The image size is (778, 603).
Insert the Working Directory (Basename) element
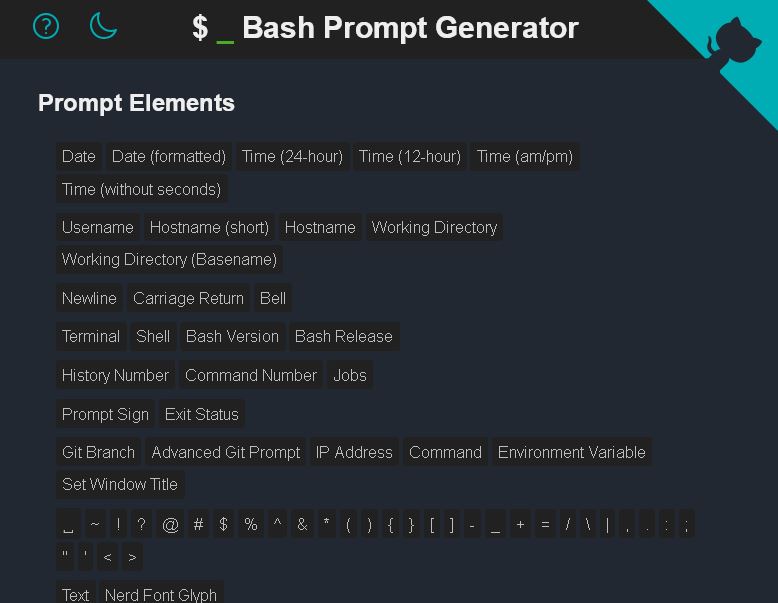169,260
